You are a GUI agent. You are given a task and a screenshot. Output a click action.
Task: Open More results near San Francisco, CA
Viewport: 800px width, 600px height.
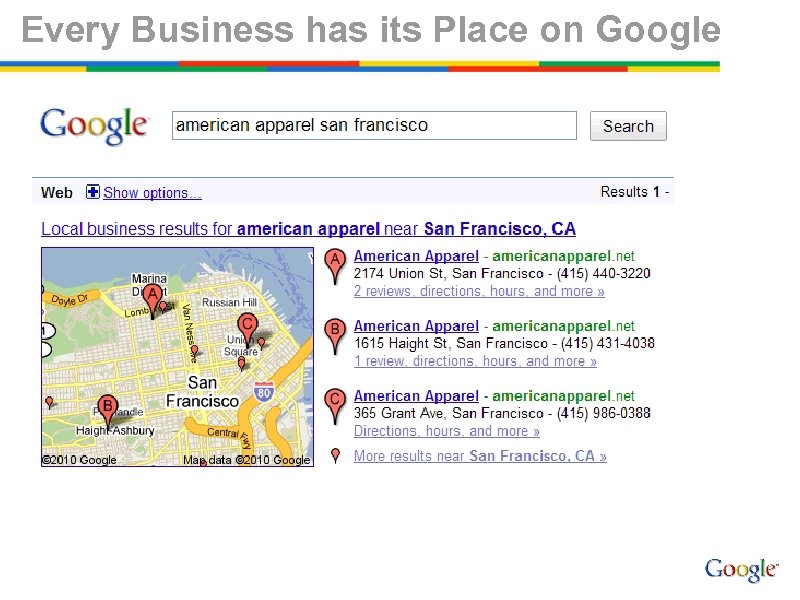pyautogui.click(x=480, y=455)
